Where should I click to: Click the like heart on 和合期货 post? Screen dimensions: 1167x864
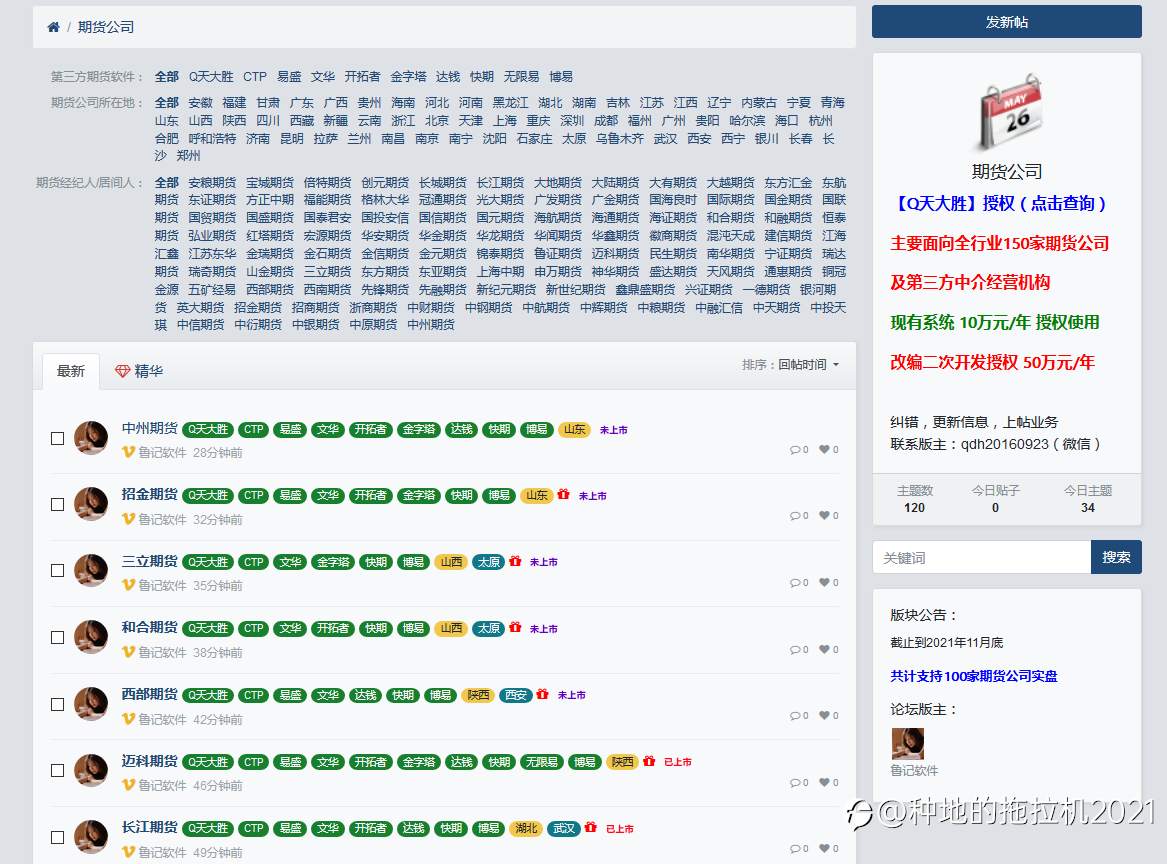[x=825, y=650]
